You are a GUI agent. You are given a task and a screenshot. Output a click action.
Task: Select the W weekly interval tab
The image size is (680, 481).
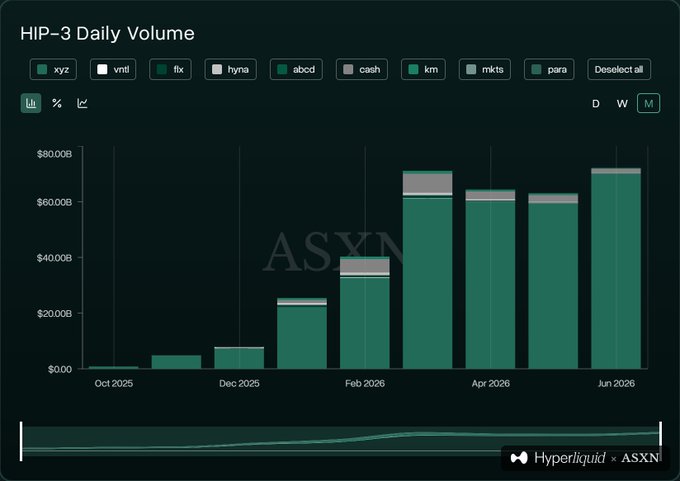coord(622,104)
